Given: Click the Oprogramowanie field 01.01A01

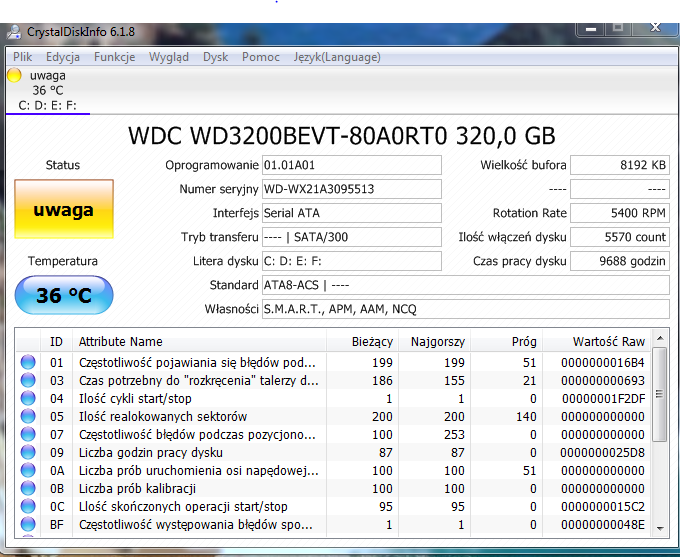Looking at the screenshot, I should point(352,165).
